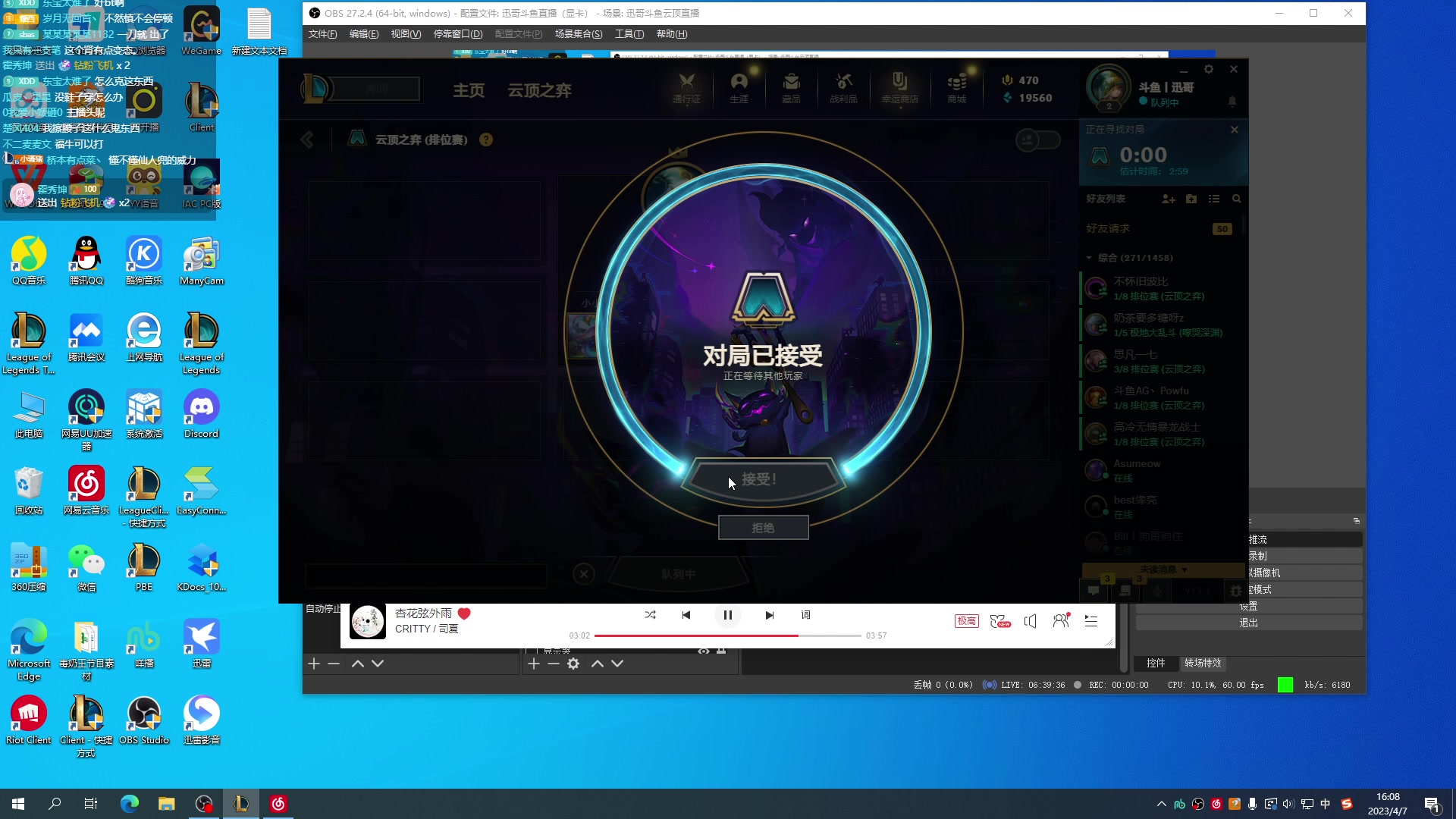This screenshot has height=819, width=1456.
Task: Open the 主页 home tab in League client
Action: point(469,90)
